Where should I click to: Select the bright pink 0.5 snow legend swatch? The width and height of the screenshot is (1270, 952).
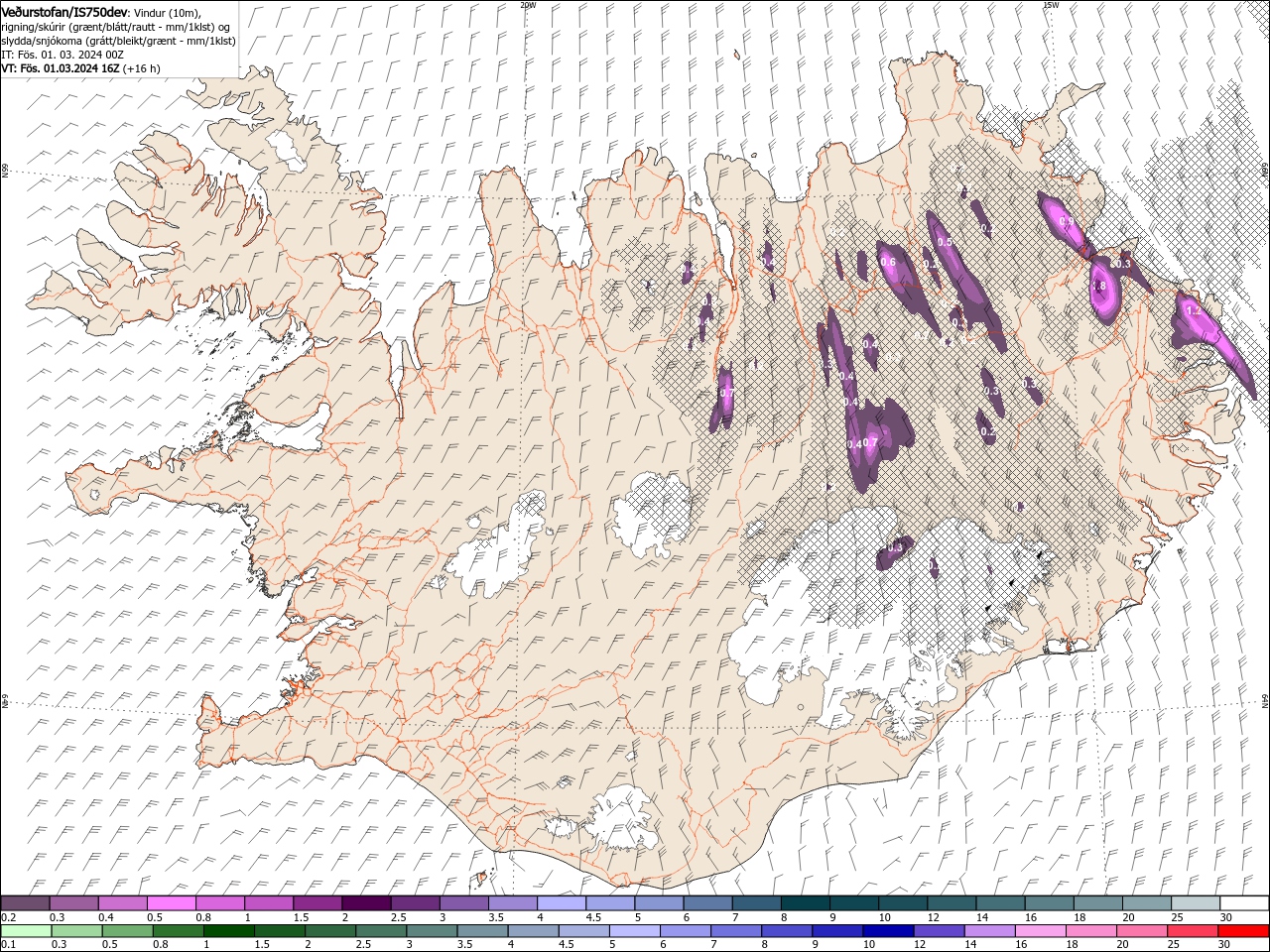(x=172, y=903)
